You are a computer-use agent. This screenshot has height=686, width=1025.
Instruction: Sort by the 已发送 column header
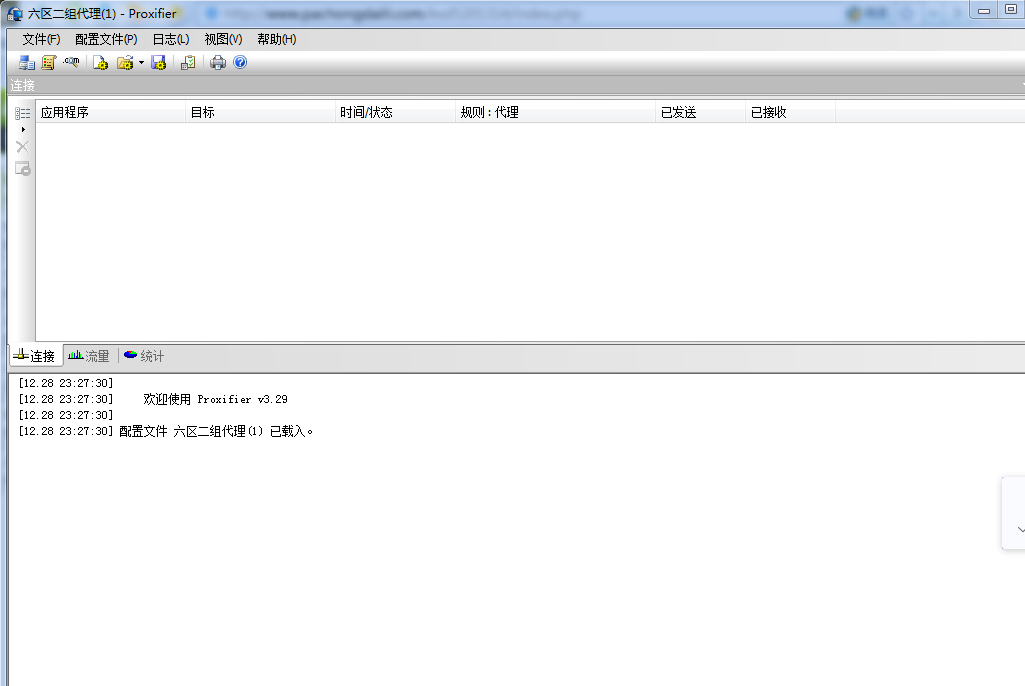pos(700,112)
